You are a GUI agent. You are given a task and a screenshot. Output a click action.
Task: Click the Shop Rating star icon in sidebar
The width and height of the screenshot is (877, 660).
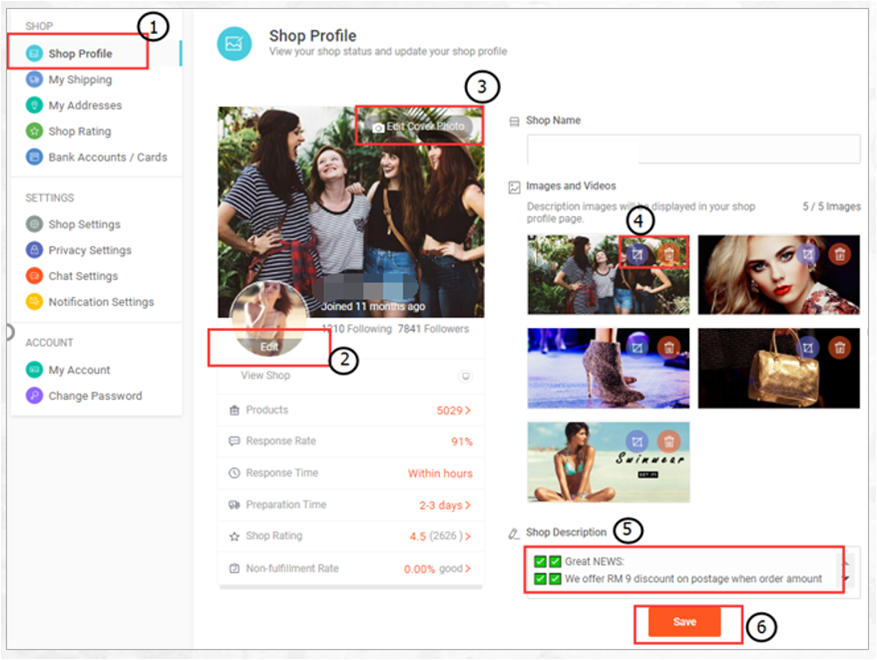pos(34,131)
